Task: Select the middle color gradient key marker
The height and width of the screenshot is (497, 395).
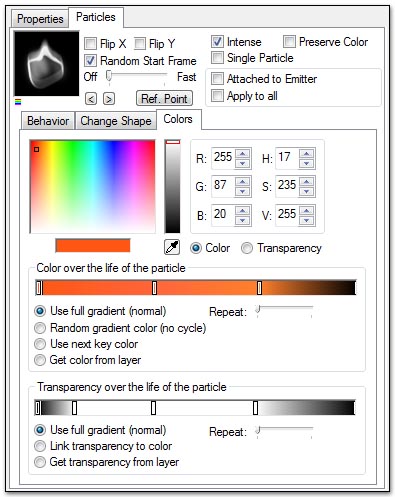Action: pyautogui.click(x=154, y=288)
